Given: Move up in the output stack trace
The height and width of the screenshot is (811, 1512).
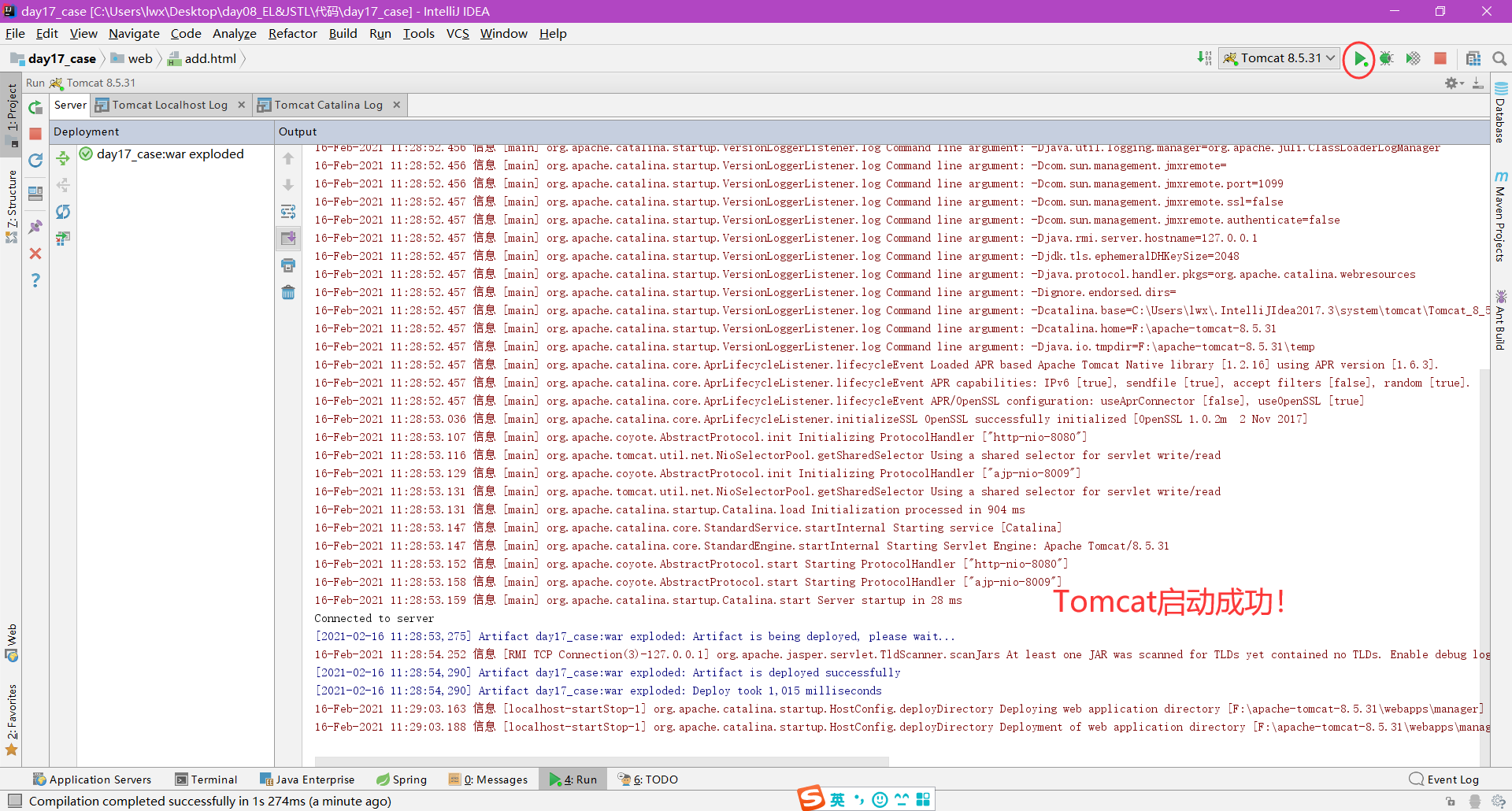Looking at the screenshot, I should [x=288, y=158].
